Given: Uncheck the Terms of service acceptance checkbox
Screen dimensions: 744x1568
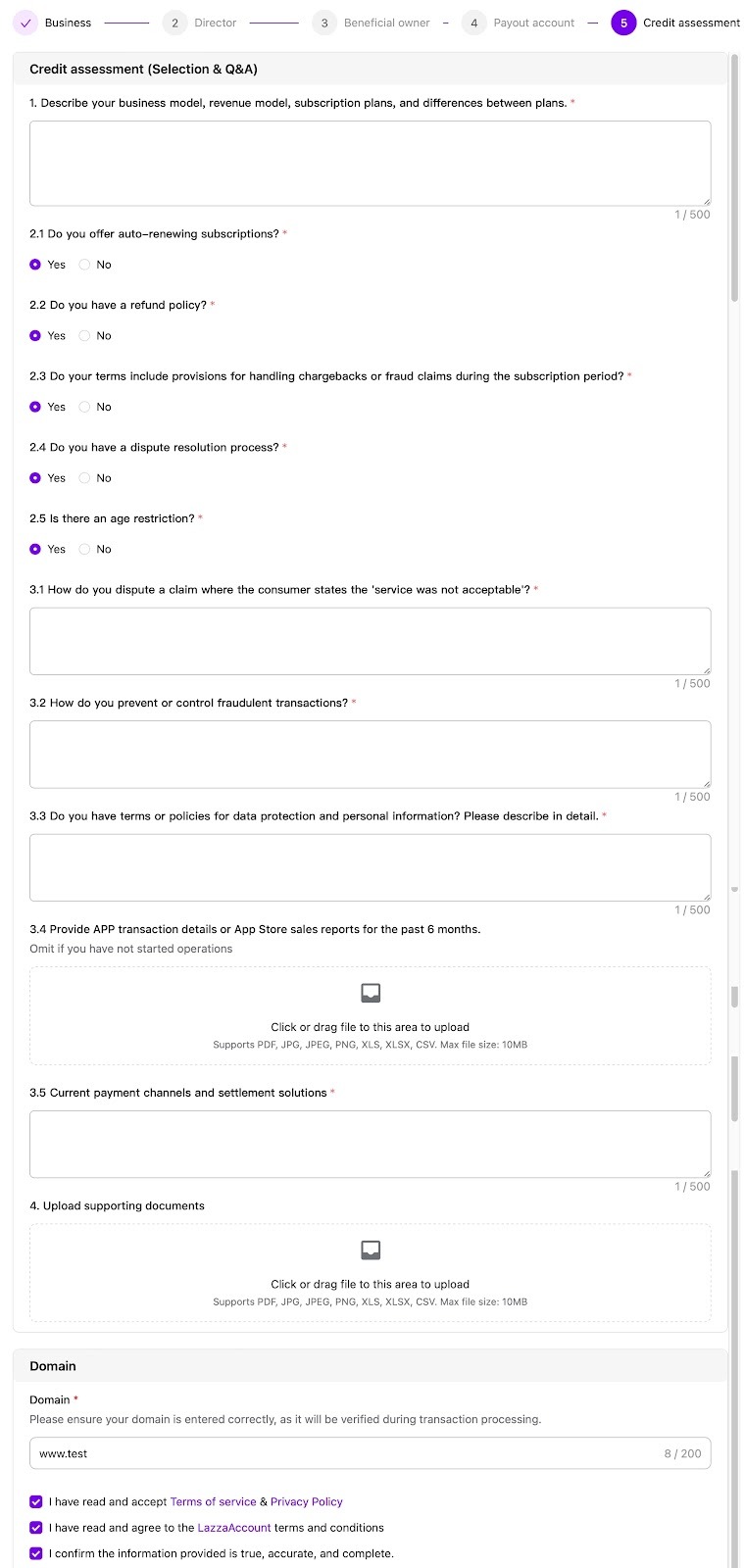Looking at the screenshot, I should click(x=36, y=1501).
